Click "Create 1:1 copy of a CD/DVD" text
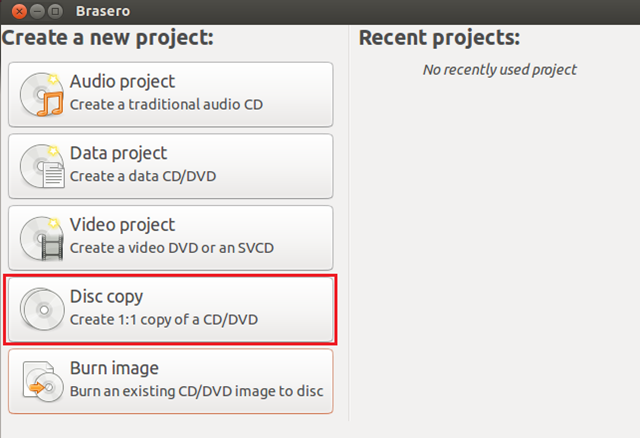Viewport: 640px width, 438px height. (x=165, y=320)
